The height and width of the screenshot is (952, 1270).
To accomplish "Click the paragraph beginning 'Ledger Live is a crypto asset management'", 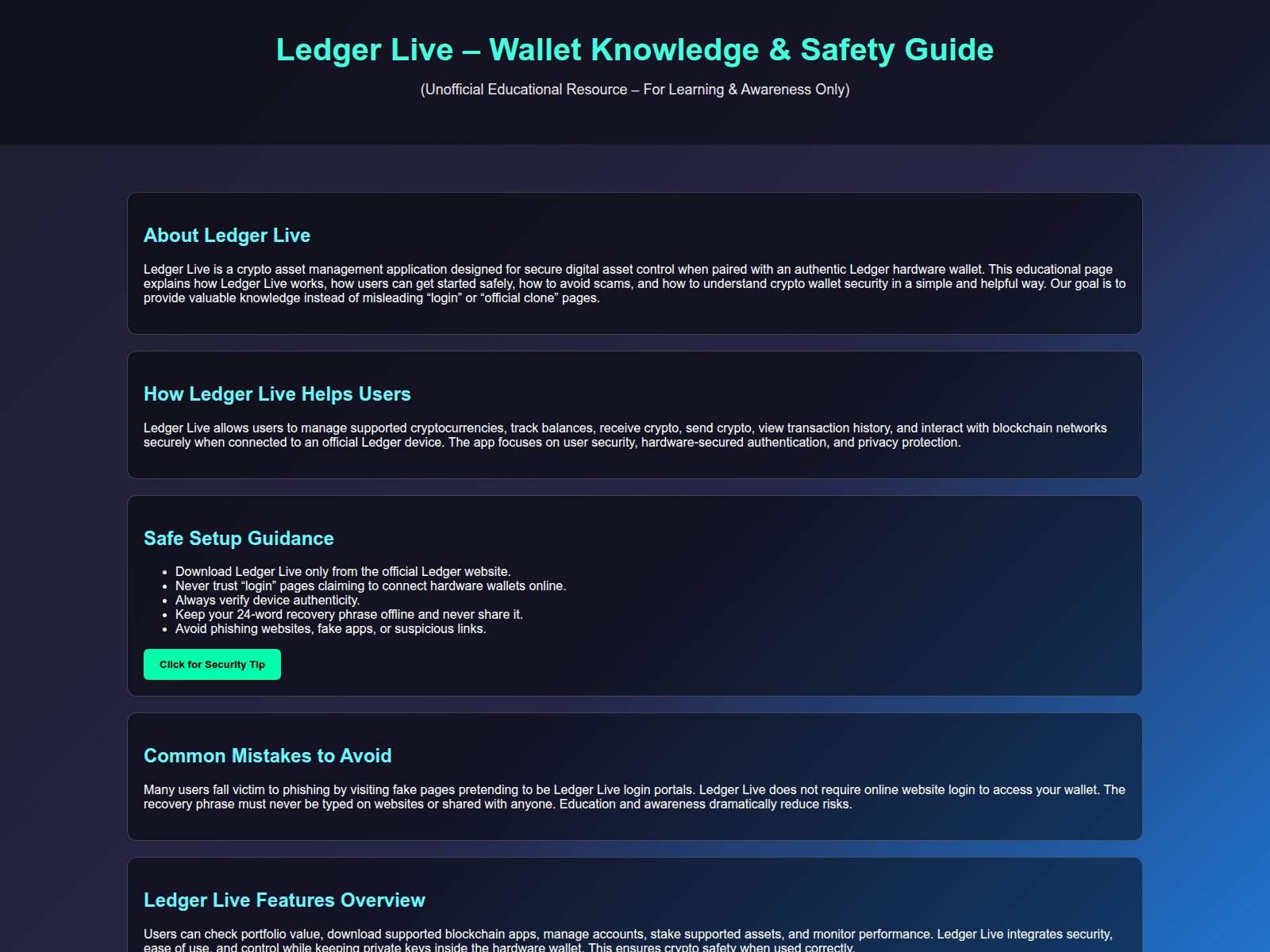I will (635, 284).
